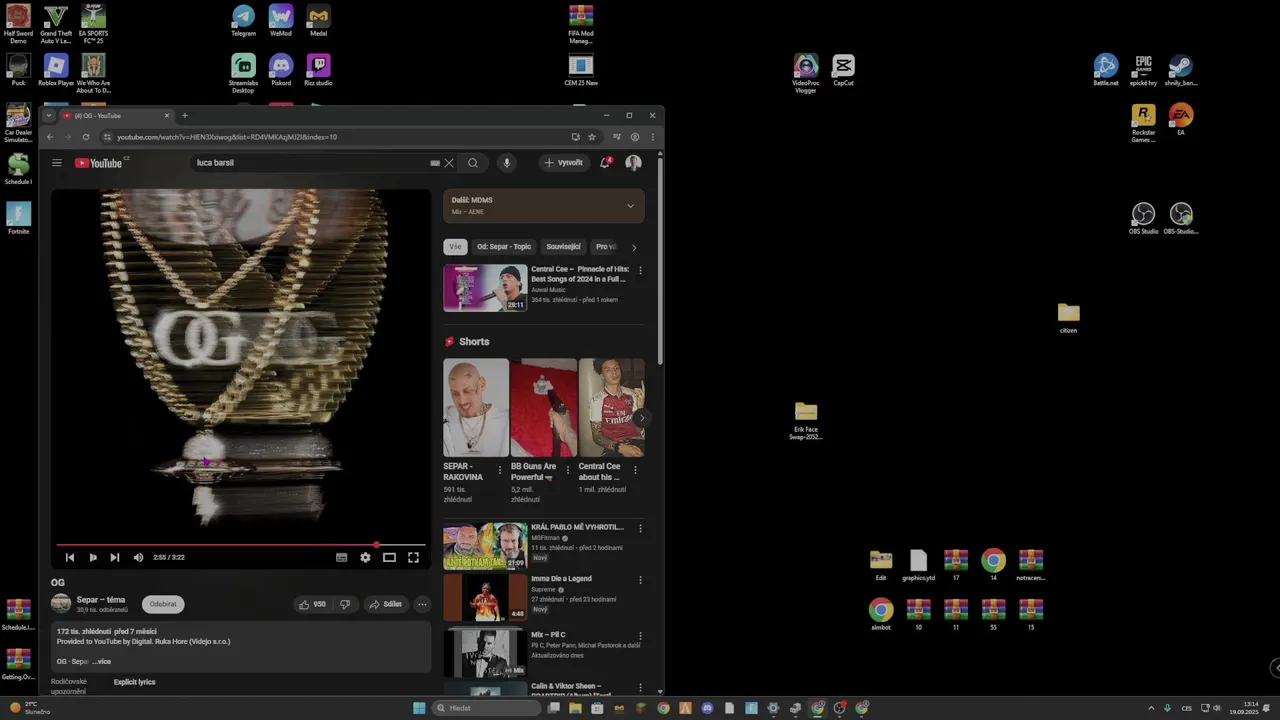Start voice search with microphone
Screen dimensions: 1280x720
tap(507, 163)
